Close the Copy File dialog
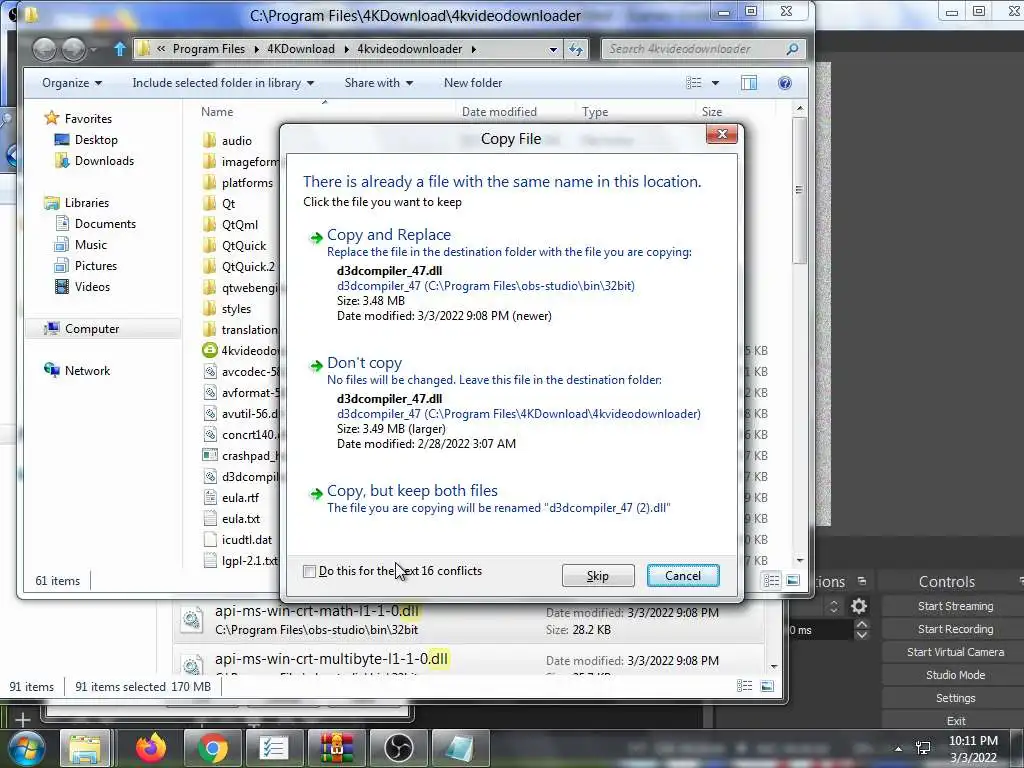The height and width of the screenshot is (768, 1024). [722, 135]
